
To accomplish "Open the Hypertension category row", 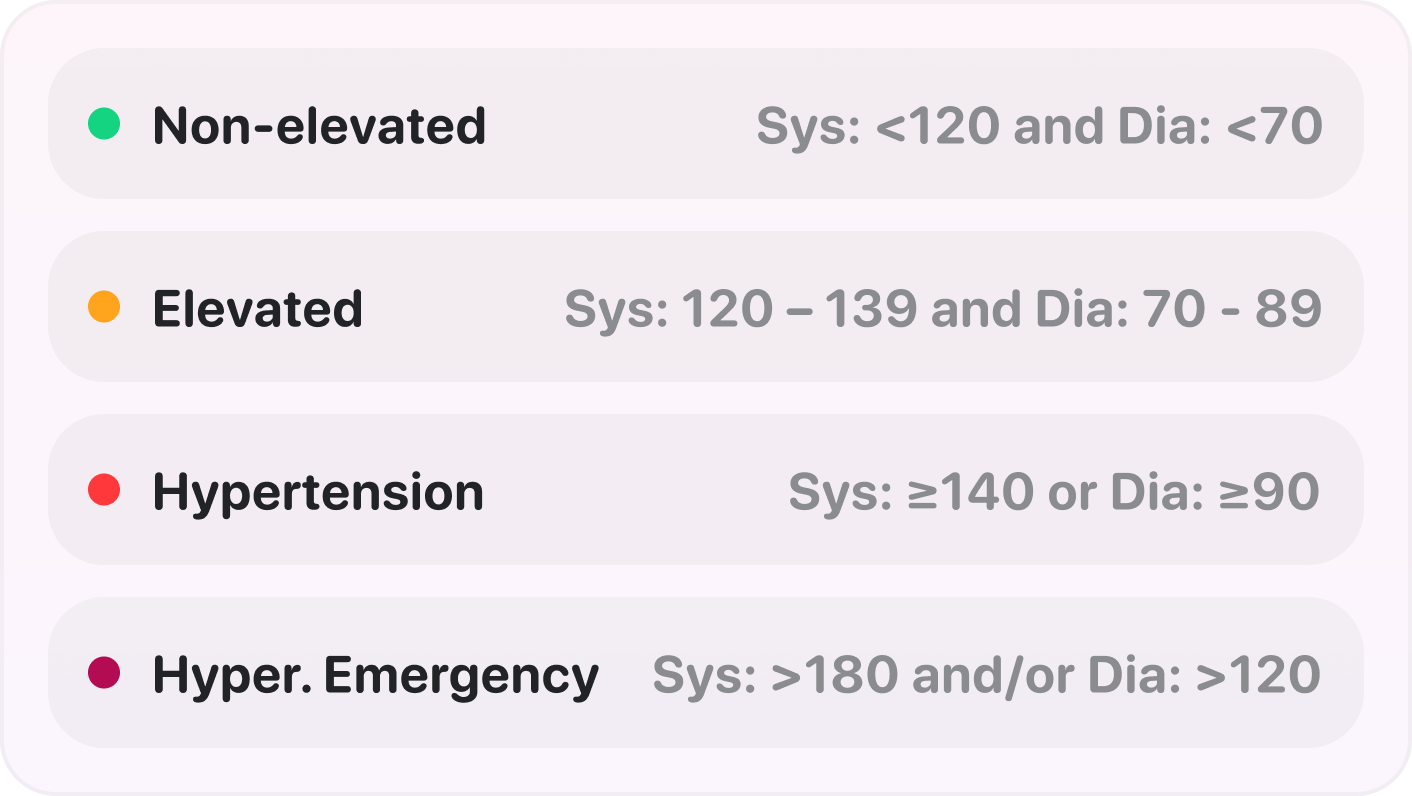I will 706,490.
